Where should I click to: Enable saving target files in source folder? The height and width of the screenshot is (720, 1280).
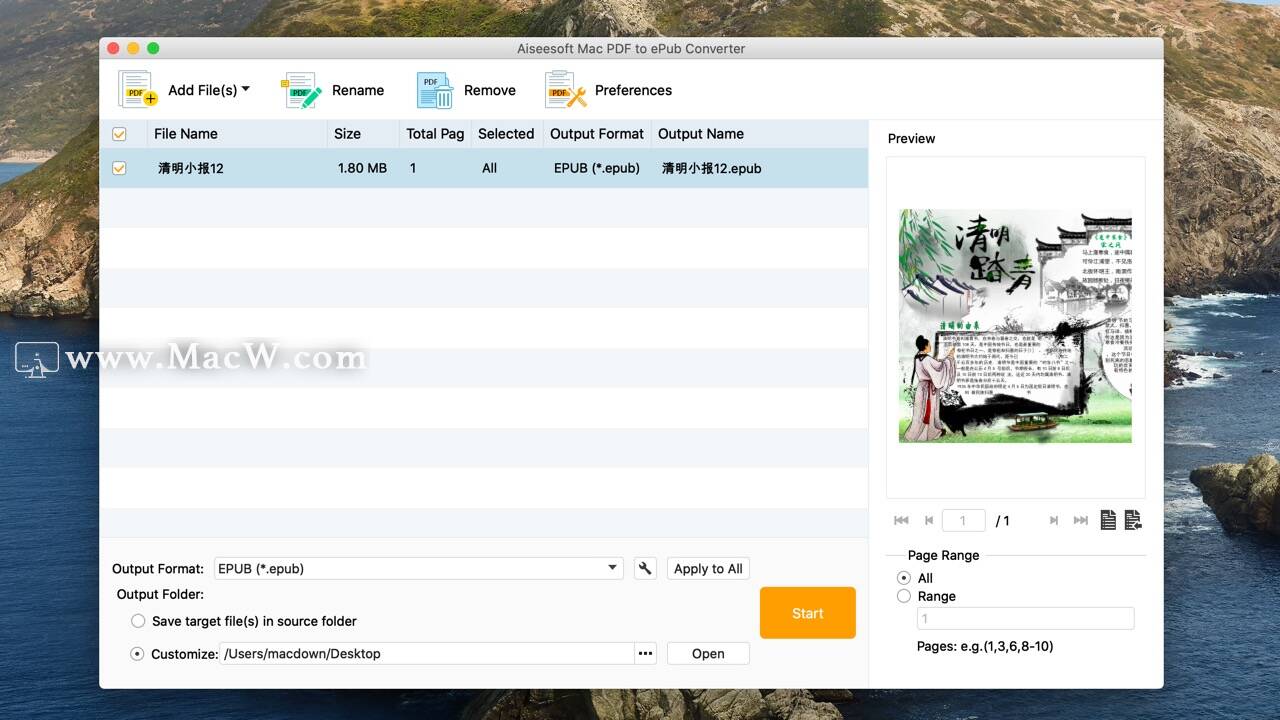click(x=138, y=620)
